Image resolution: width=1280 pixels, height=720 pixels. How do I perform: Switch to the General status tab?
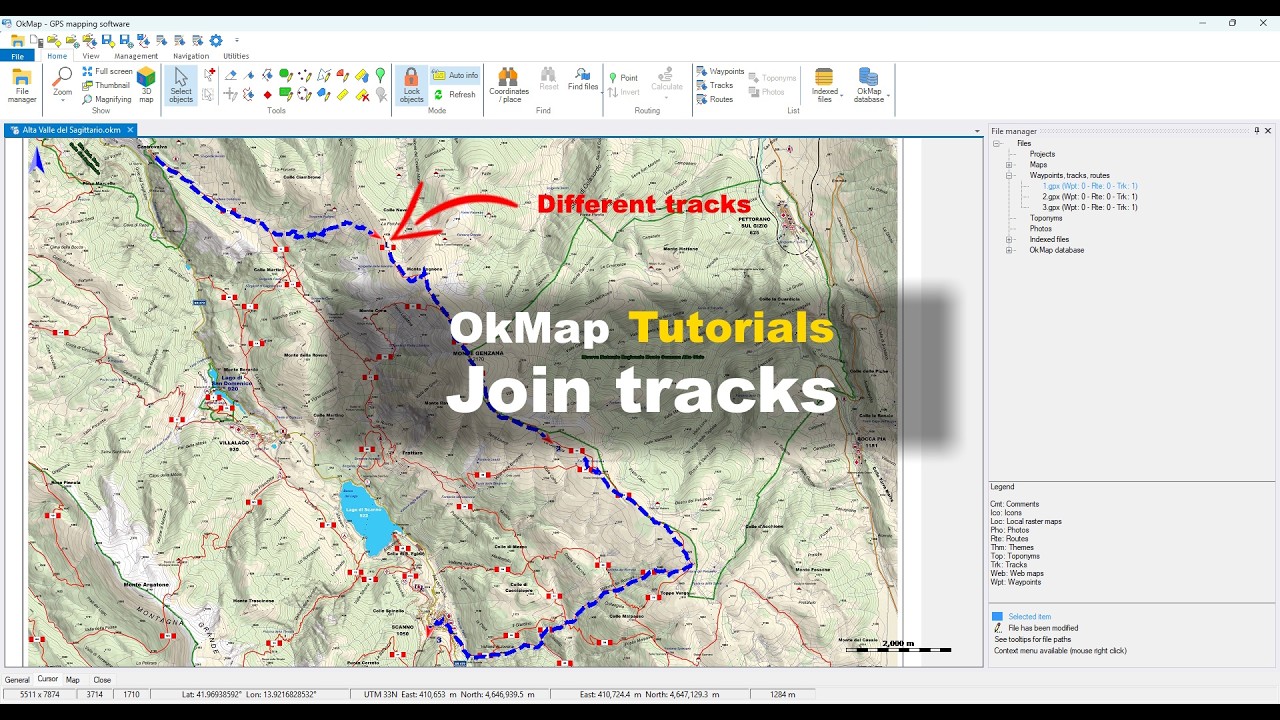point(17,680)
